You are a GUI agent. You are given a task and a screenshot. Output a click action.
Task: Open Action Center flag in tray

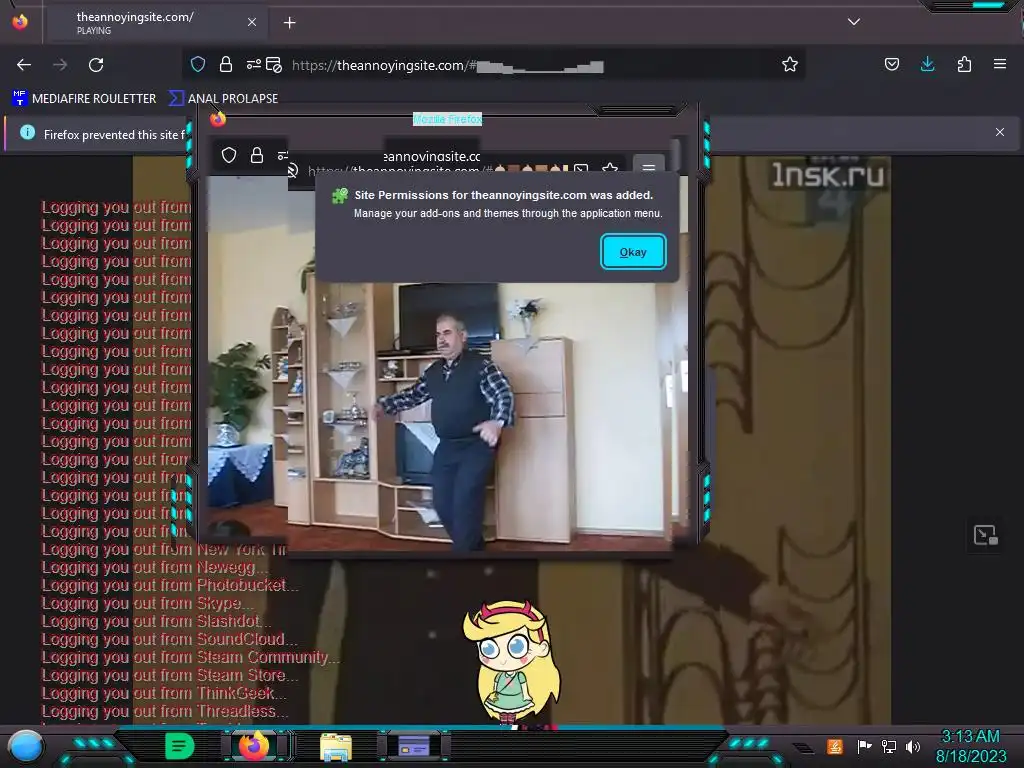[x=864, y=746]
